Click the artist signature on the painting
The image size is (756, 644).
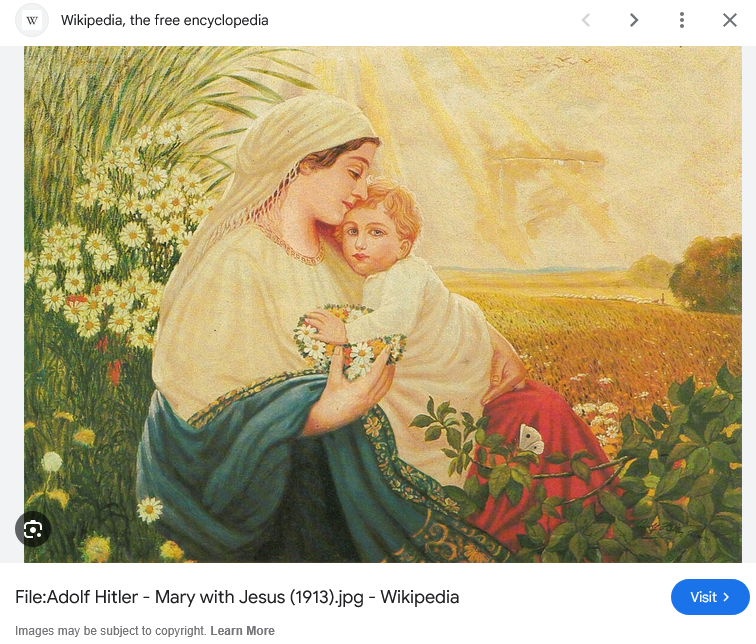[x=663, y=530]
